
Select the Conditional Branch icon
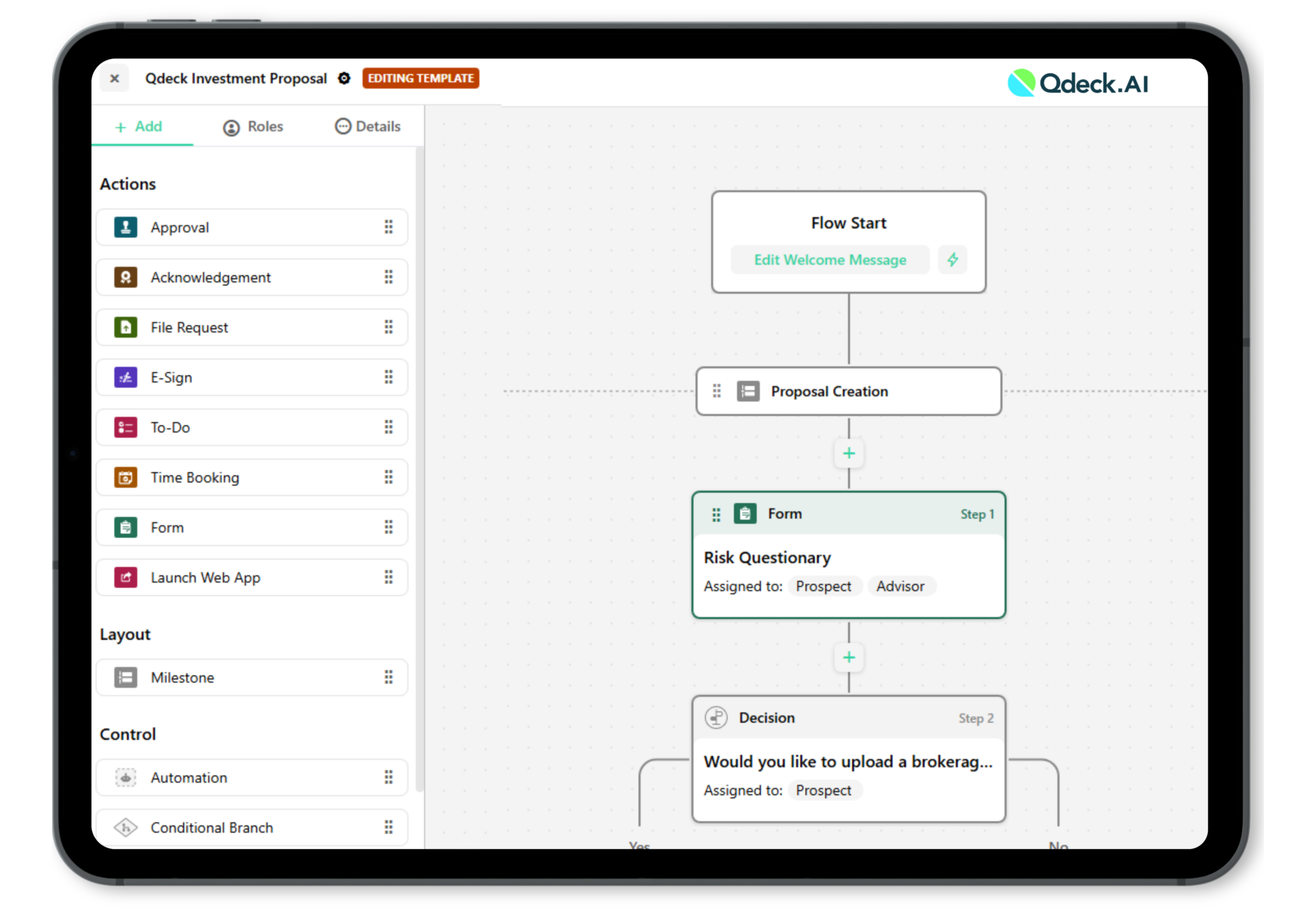click(125, 827)
